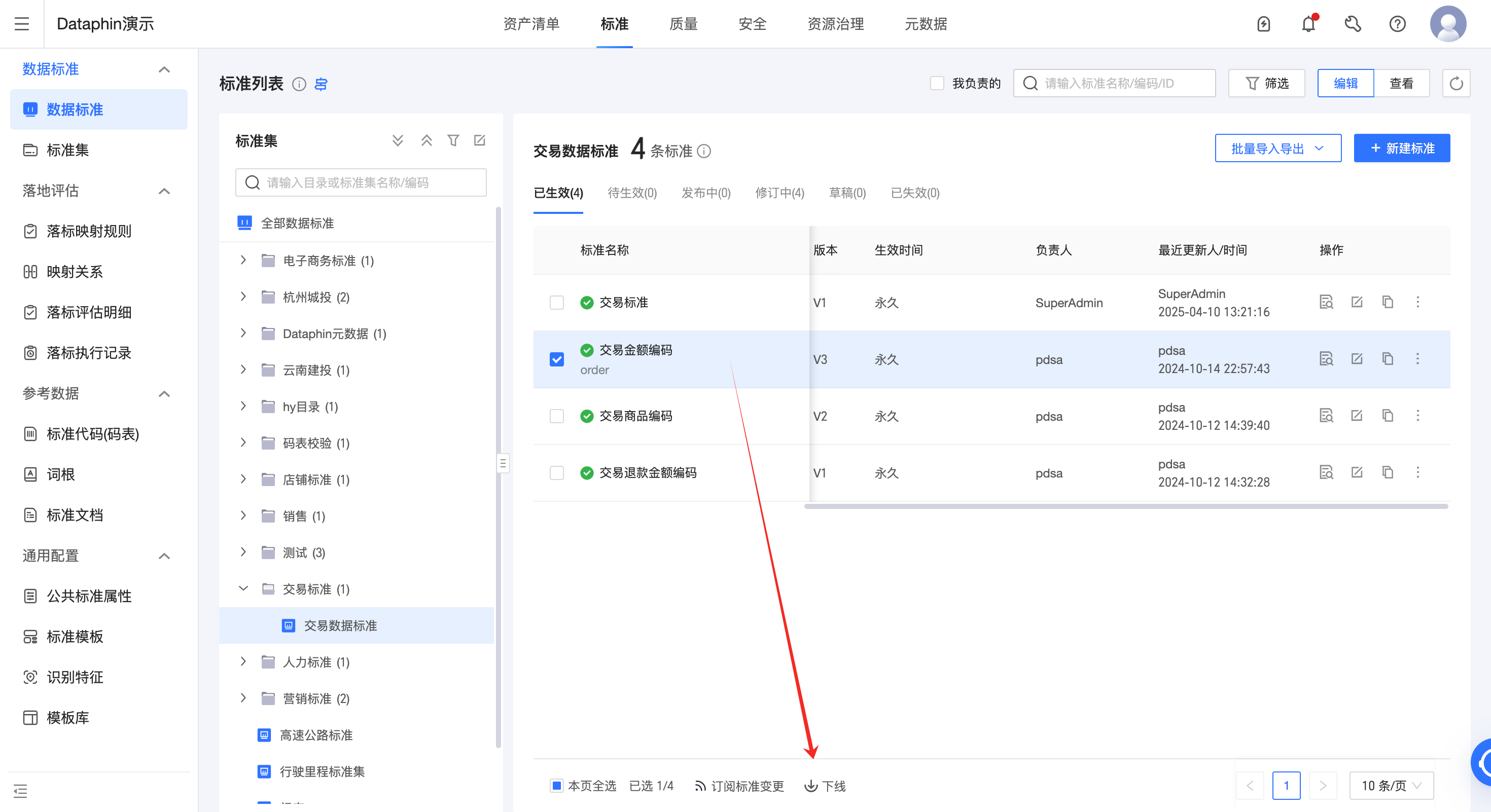Switch to the 质量 tab in top navigation
The image size is (1491, 812).
pos(683,24)
